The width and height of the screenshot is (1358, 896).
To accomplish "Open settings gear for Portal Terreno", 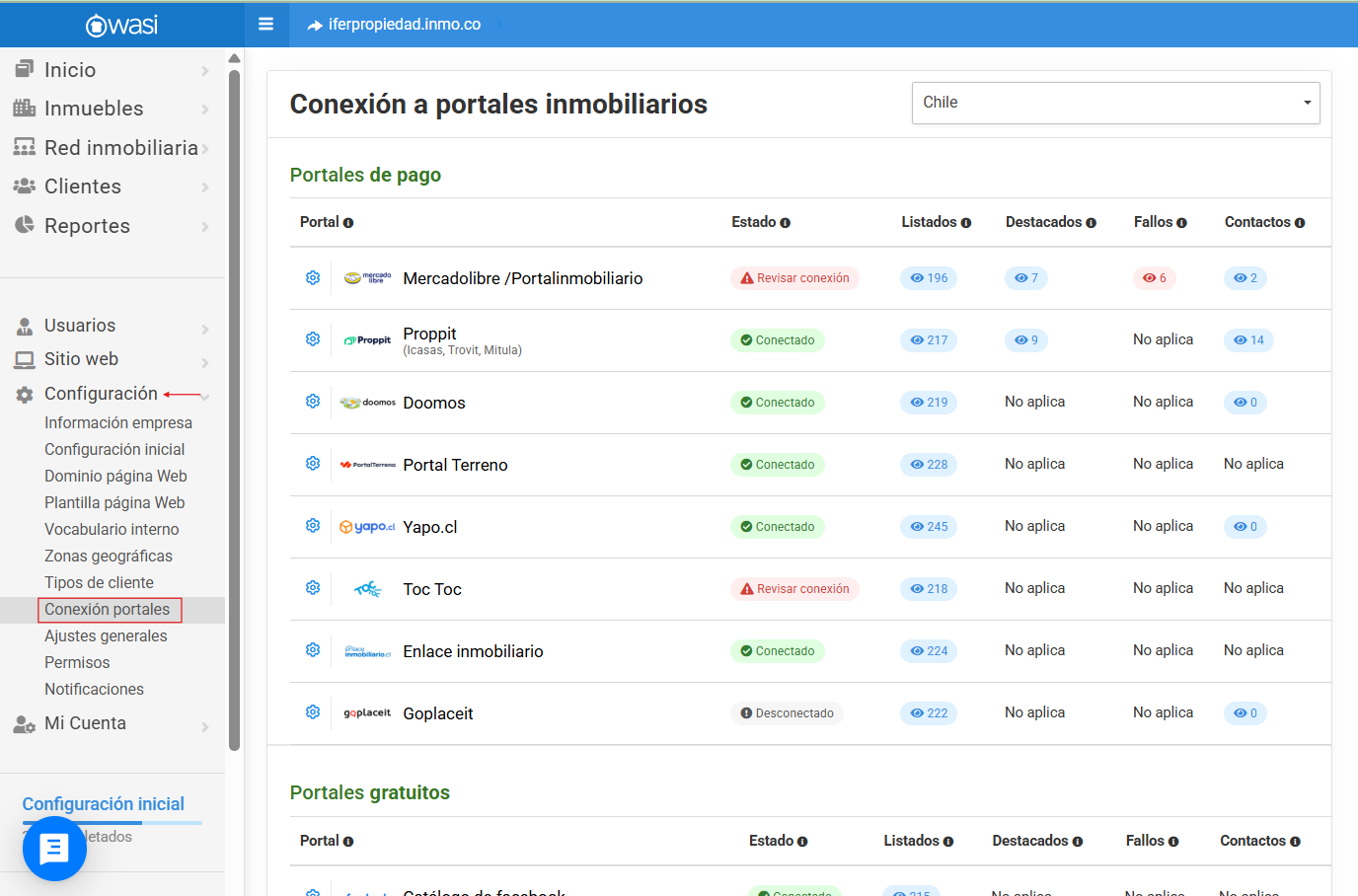I will (x=313, y=464).
